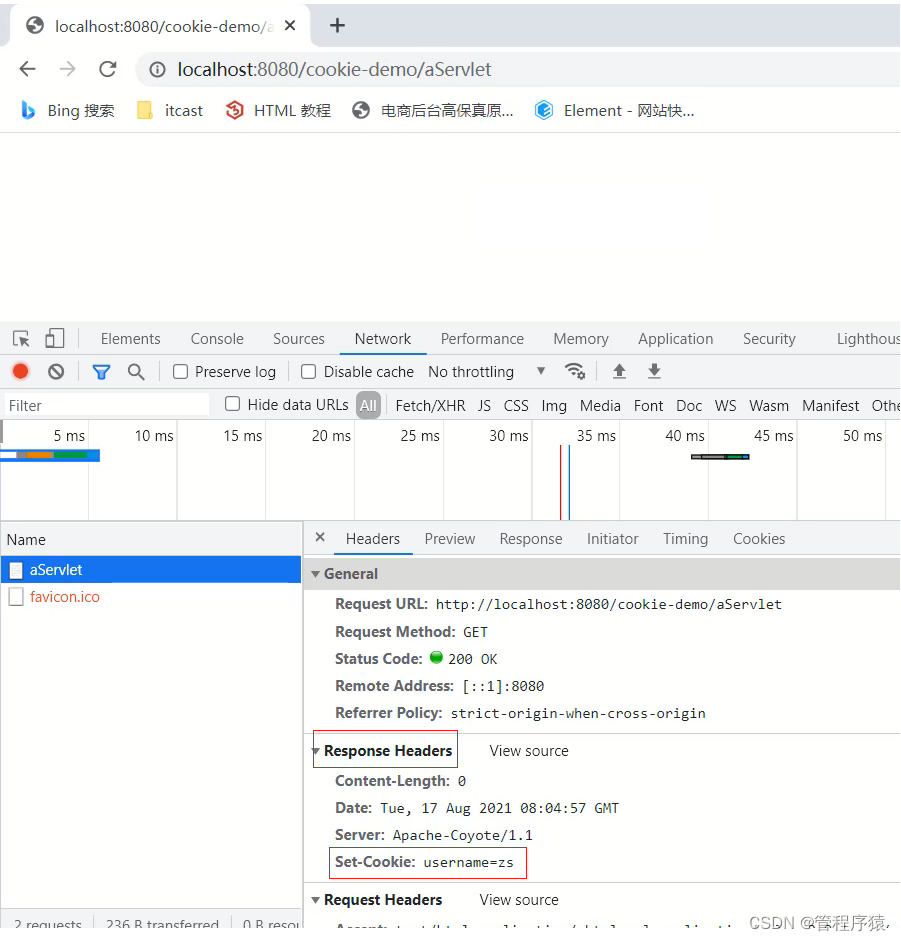The width and height of the screenshot is (901, 941).
Task: Switch to the Performance panel tab
Action: [482, 339]
